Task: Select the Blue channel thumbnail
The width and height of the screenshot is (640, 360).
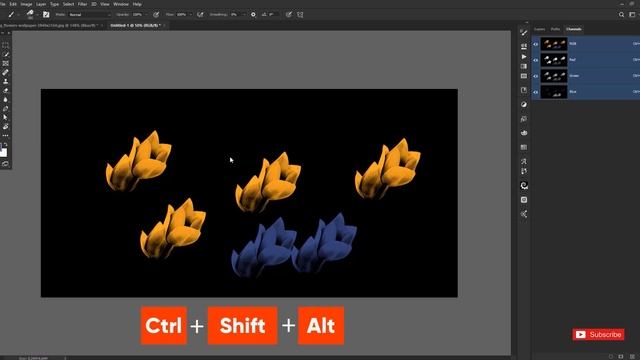Action: click(x=554, y=92)
